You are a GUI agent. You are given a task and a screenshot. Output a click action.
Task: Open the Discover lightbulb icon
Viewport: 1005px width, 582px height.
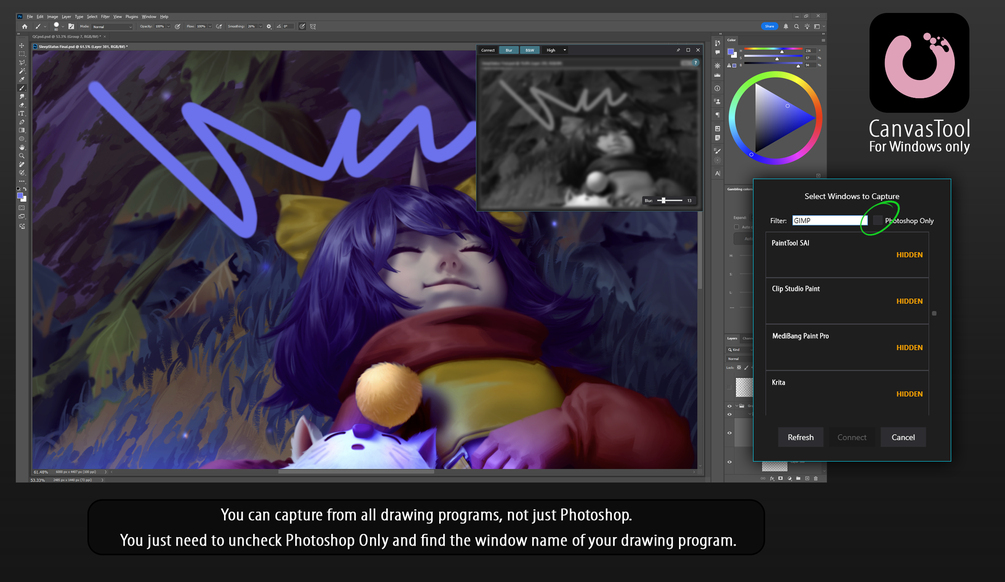coord(807,26)
